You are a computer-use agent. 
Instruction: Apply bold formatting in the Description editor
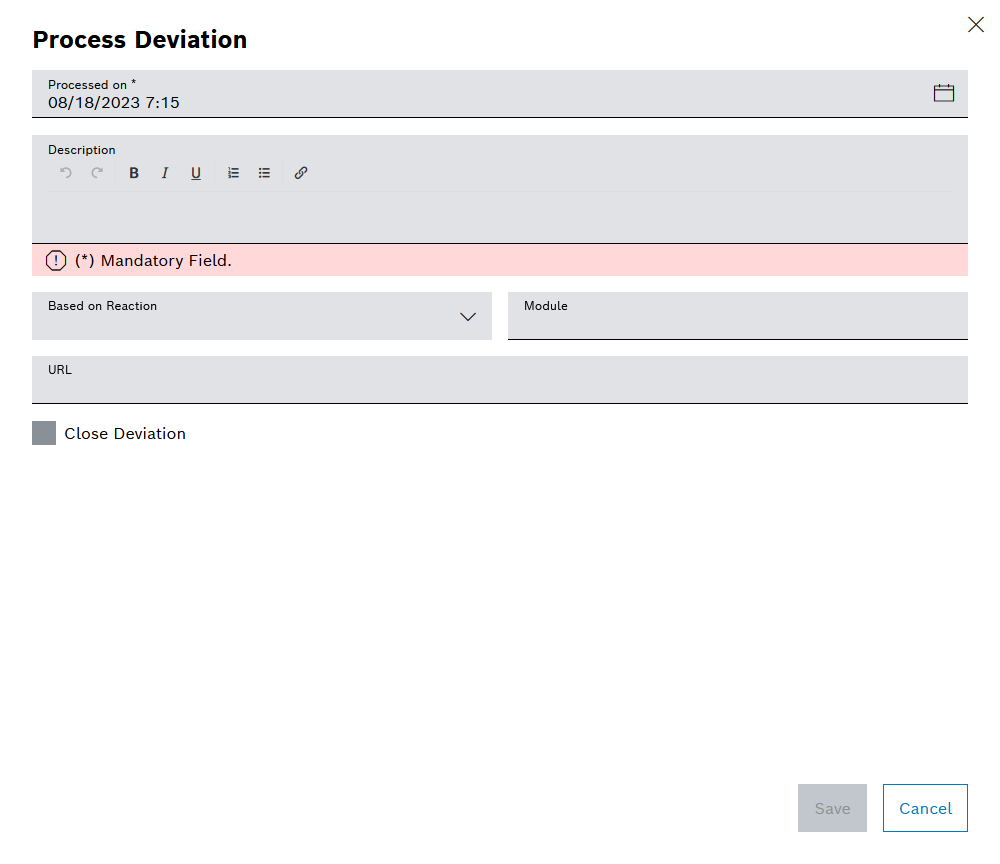tap(133, 172)
